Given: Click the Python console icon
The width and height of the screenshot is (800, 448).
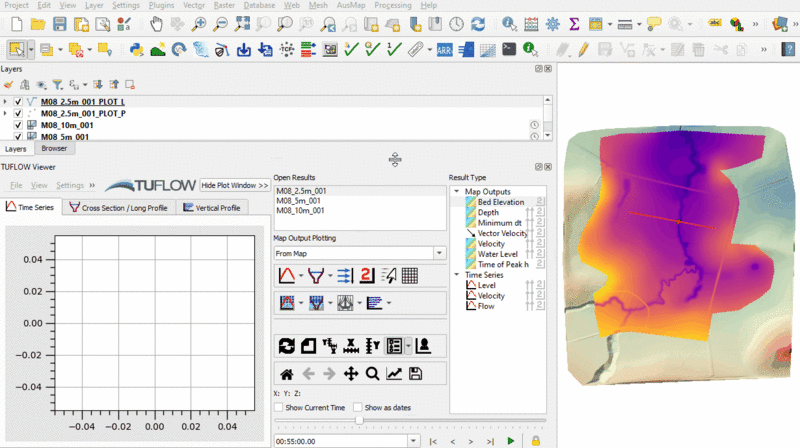Looking at the screenshot, I should coord(134,48).
